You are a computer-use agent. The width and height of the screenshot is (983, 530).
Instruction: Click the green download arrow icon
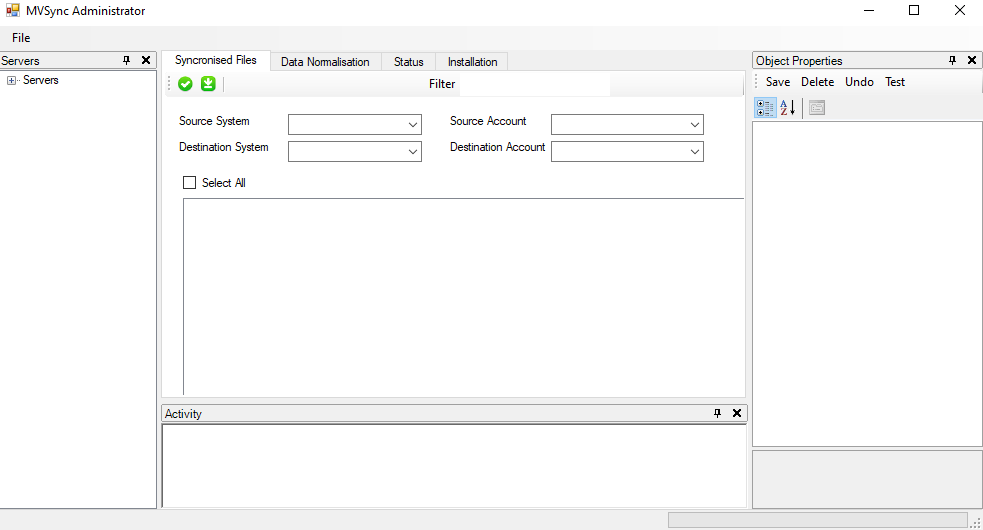(208, 83)
